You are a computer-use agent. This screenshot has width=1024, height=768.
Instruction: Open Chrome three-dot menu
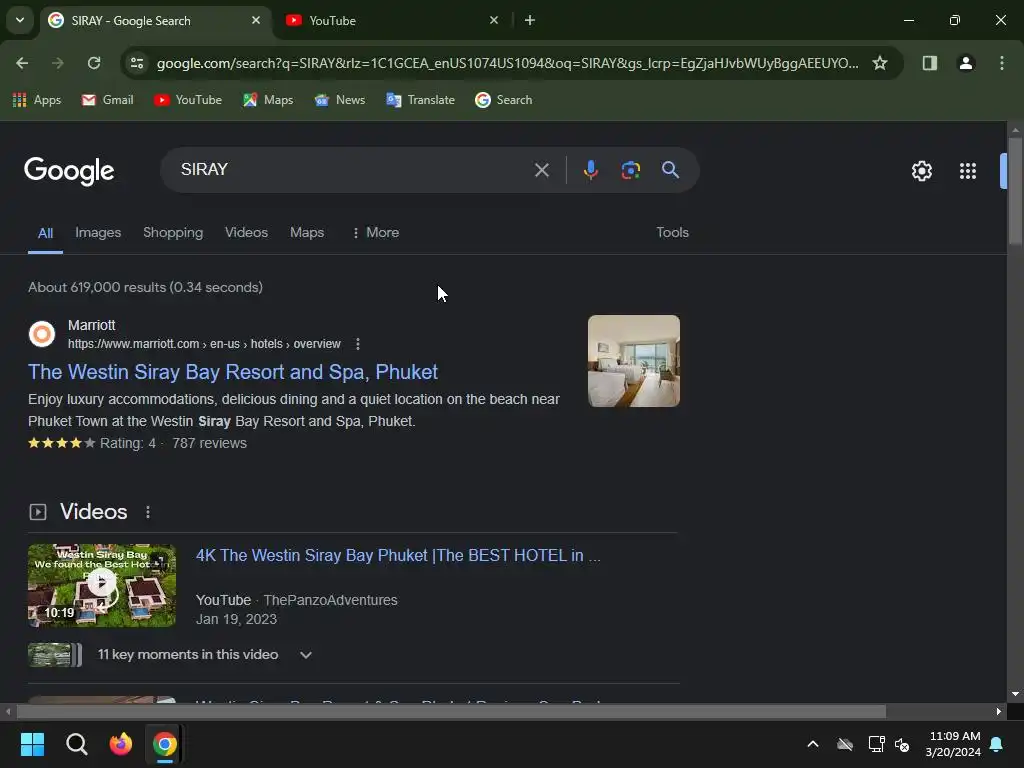coord(1002,63)
